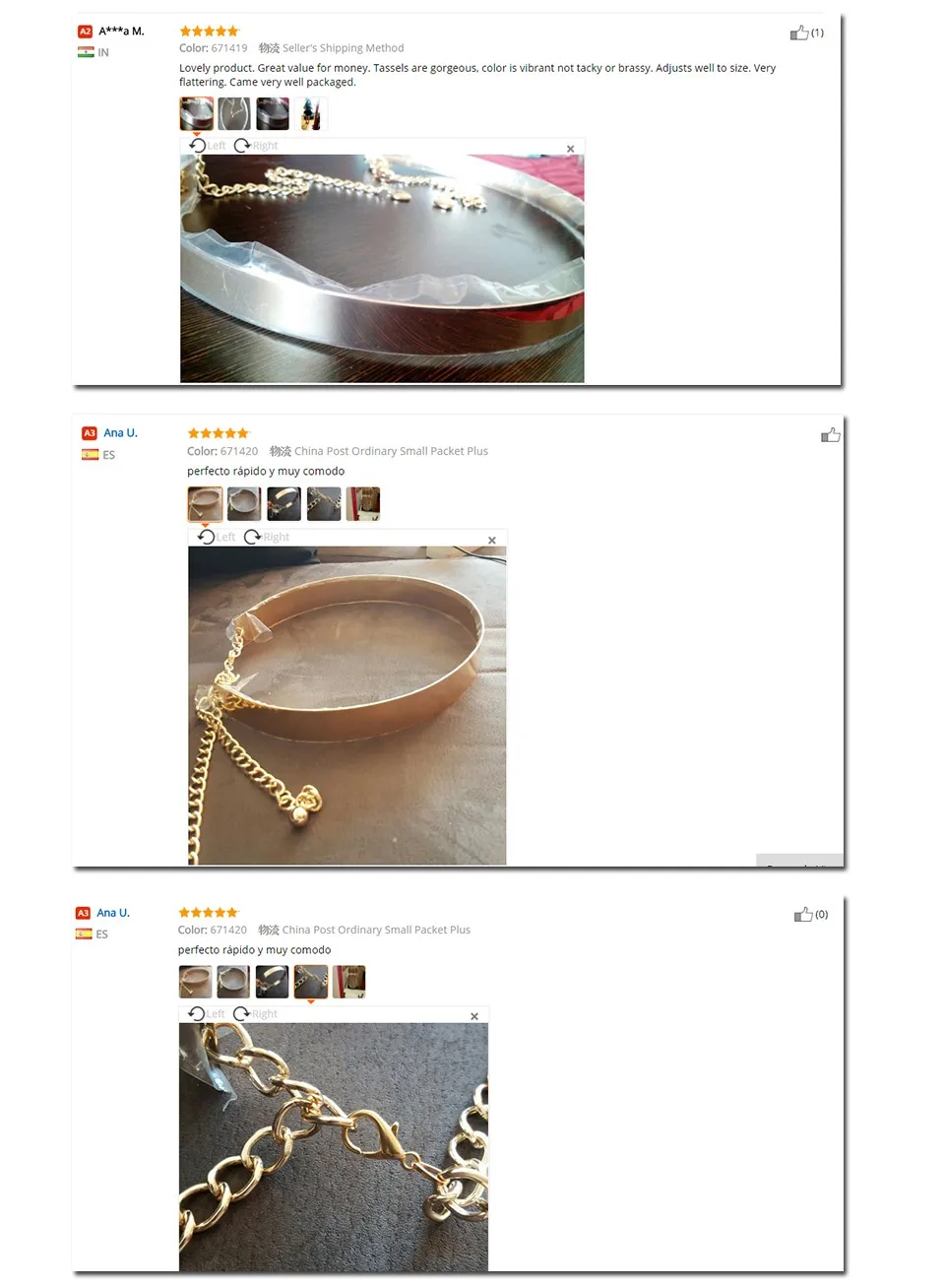
Task: Close the enlarged gold belt photo
Action: pyautogui.click(x=492, y=540)
